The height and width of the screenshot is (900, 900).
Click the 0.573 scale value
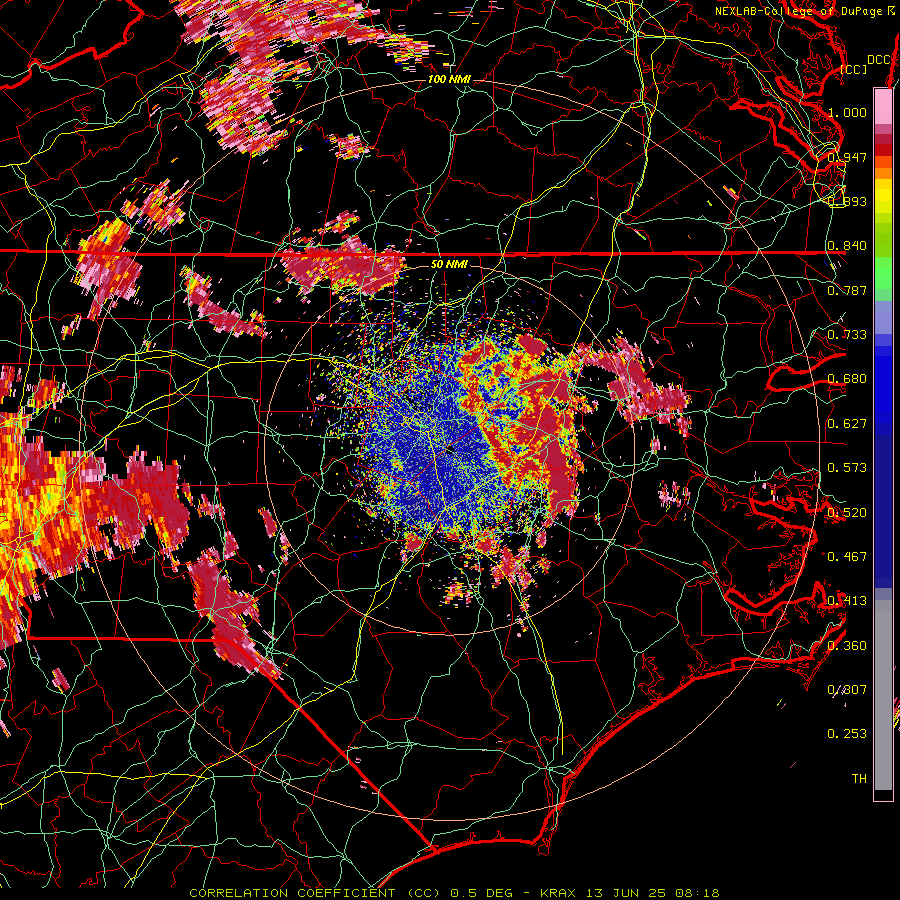(847, 468)
